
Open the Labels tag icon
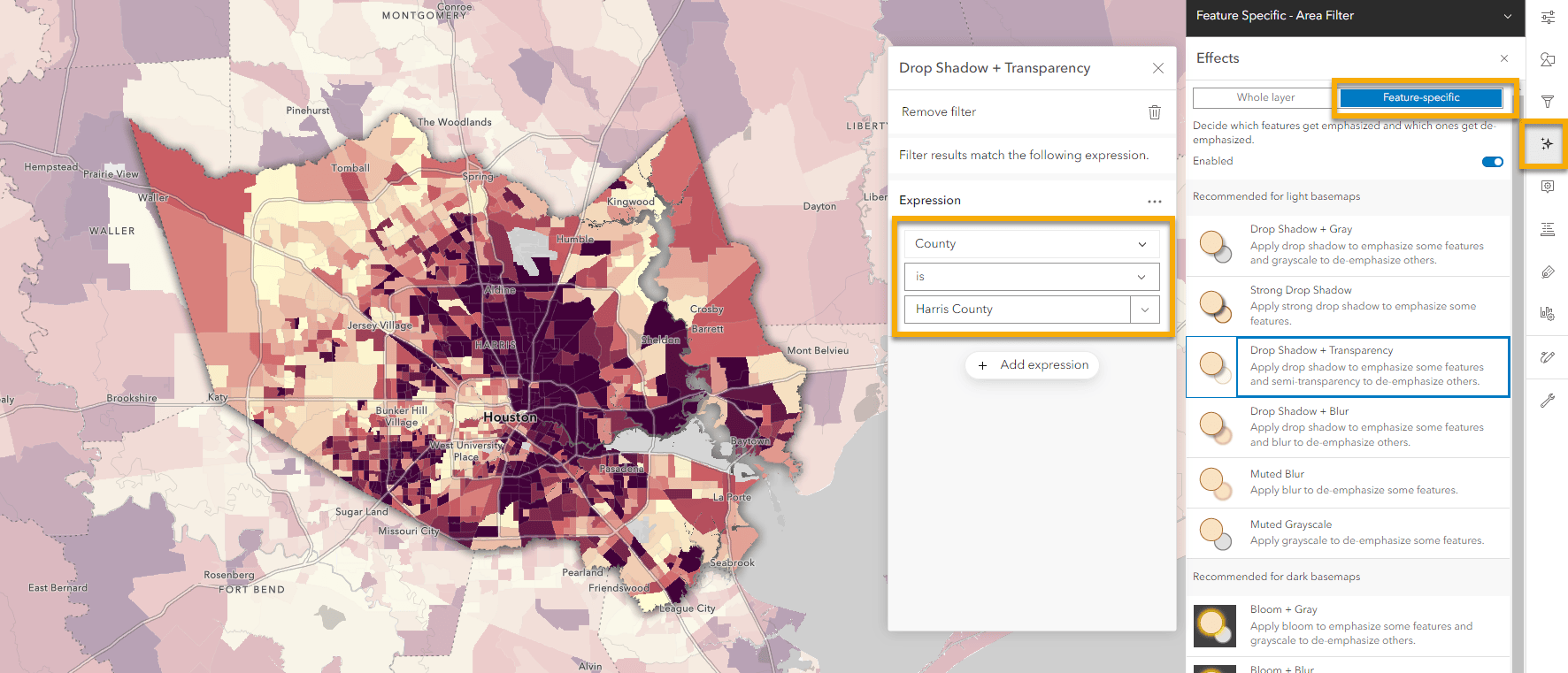[1548, 271]
